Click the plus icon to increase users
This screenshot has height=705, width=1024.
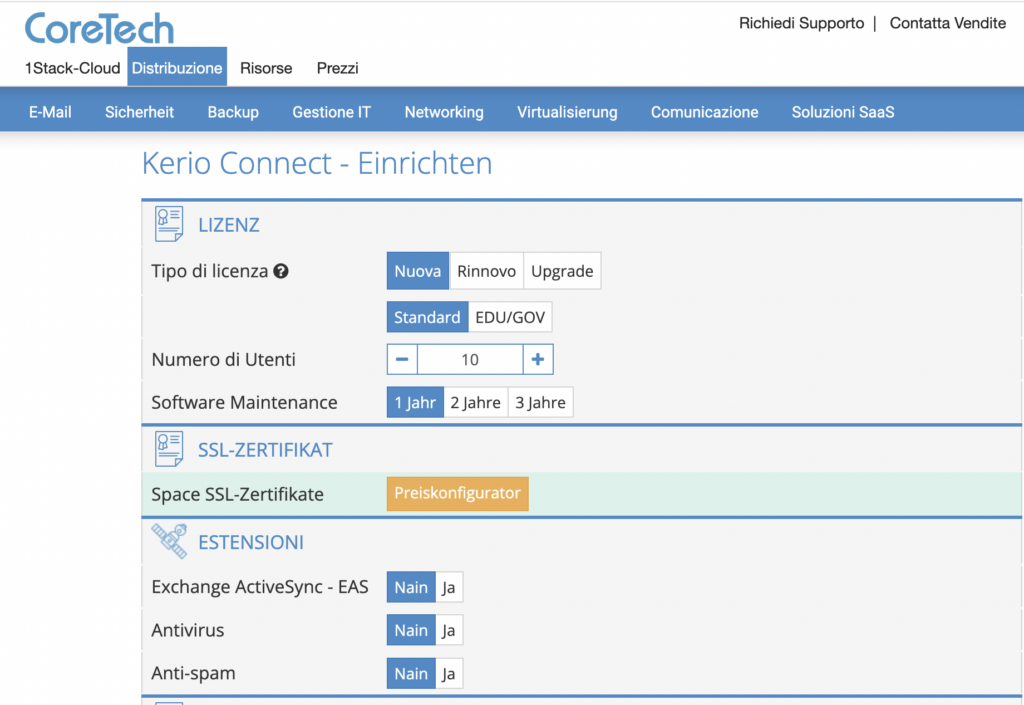[537, 359]
